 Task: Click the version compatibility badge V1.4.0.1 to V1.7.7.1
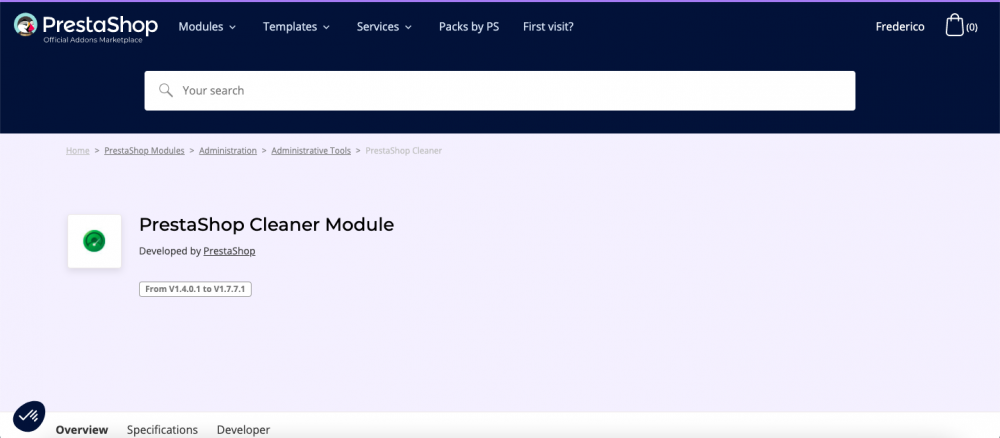pyautogui.click(x=195, y=289)
